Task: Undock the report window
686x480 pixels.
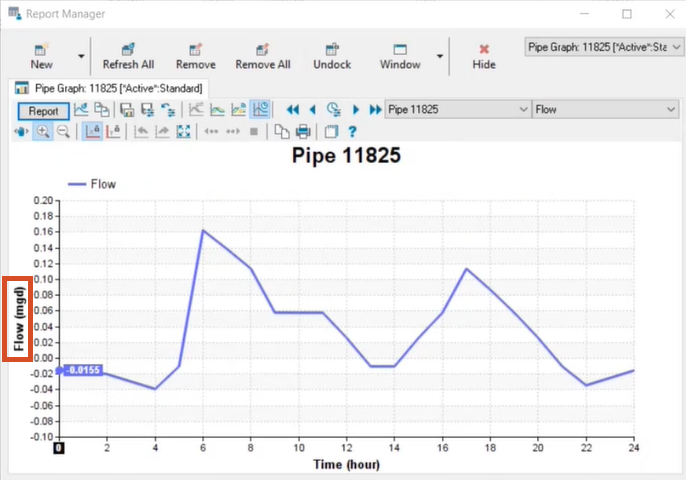Action: pos(332,56)
